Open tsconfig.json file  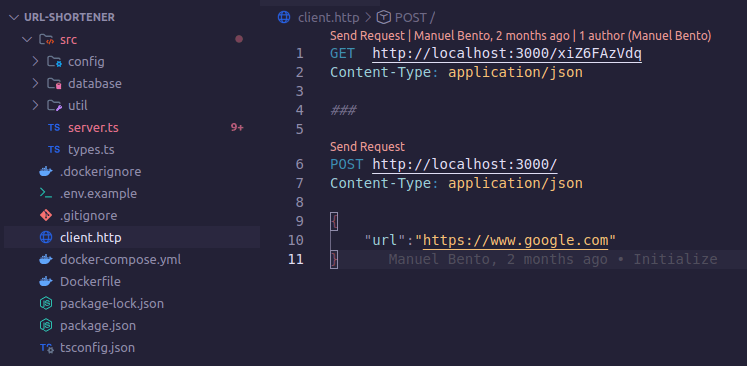point(97,347)
